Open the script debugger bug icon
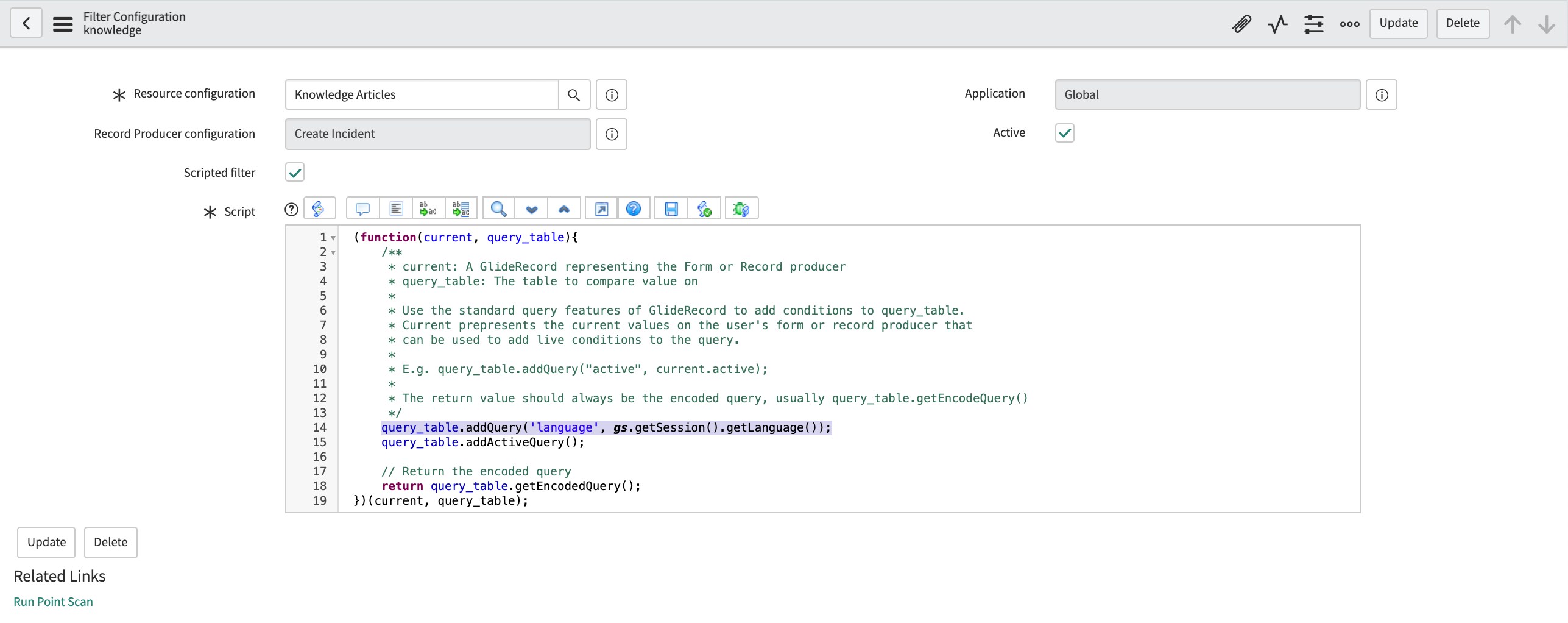1568x623 pixels. point(741,208)
